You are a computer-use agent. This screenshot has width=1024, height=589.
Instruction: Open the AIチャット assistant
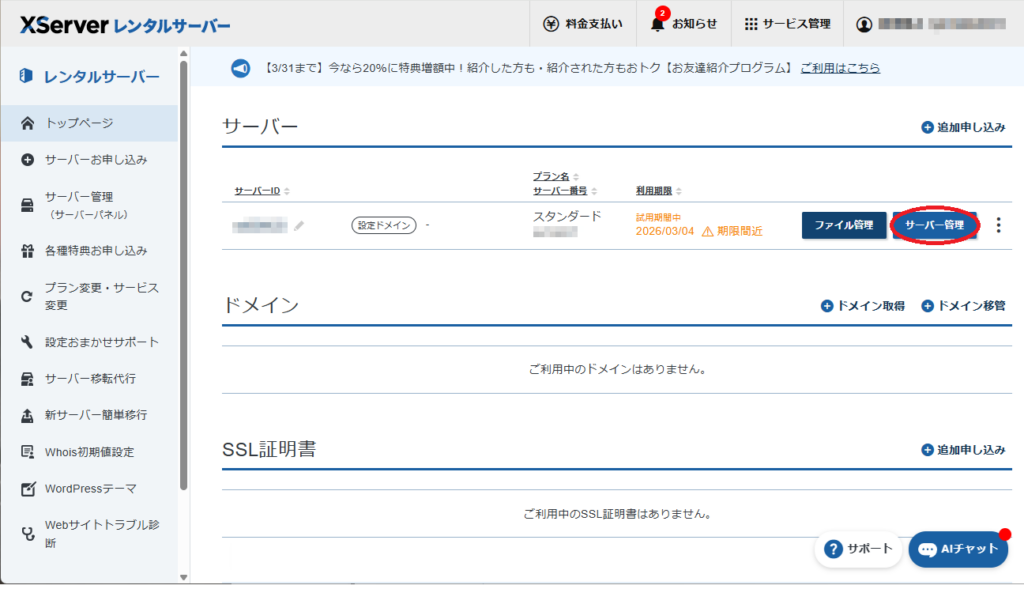coord(957,548)
